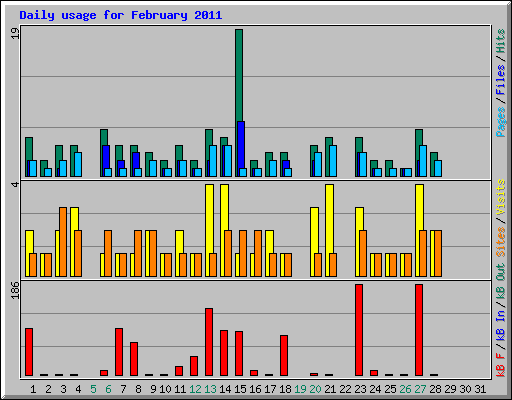Select the red kB bar for day 27
This screenshot has height=400, width=512.
(x=419, y=330)
